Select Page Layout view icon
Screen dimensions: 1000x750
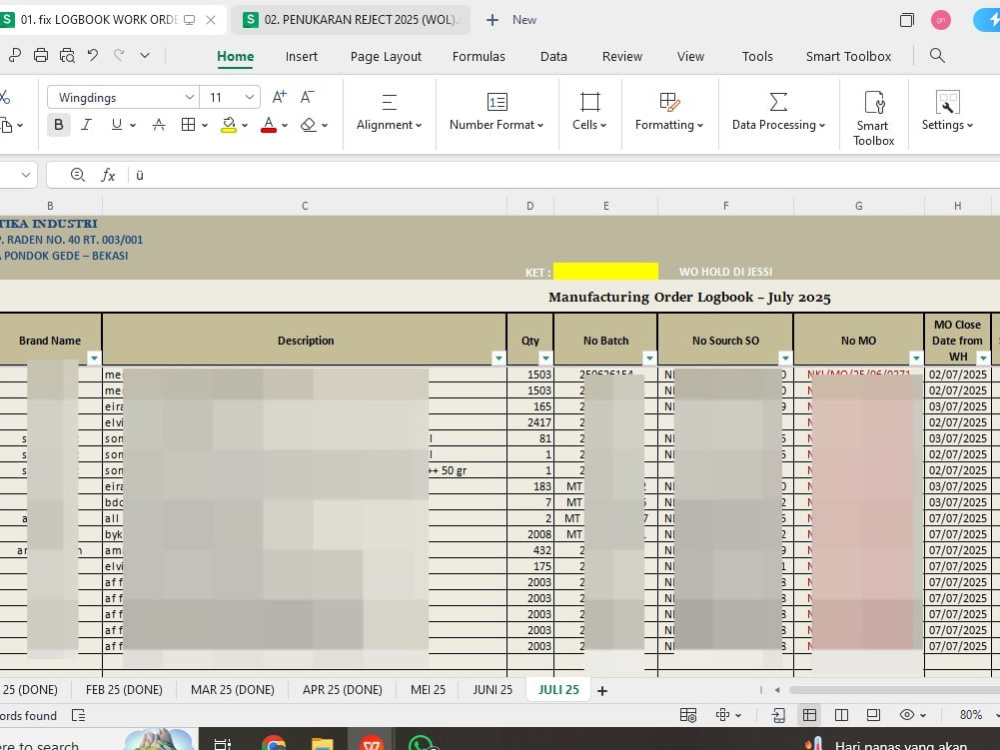click(841, 715)
